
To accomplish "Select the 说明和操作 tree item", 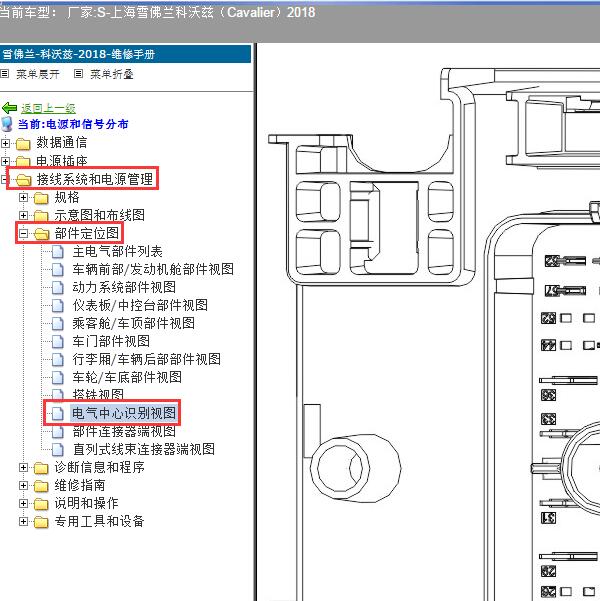I will [86, 503].
